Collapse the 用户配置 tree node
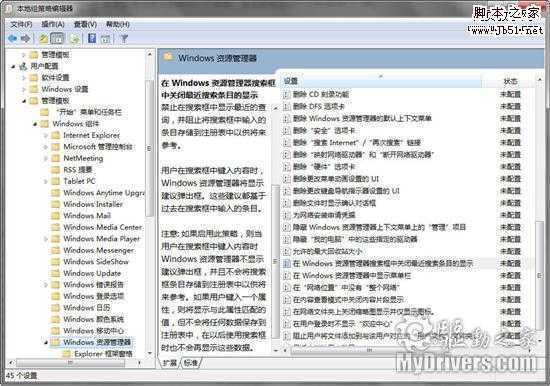 pyautogui.click(x=13, y=66)
